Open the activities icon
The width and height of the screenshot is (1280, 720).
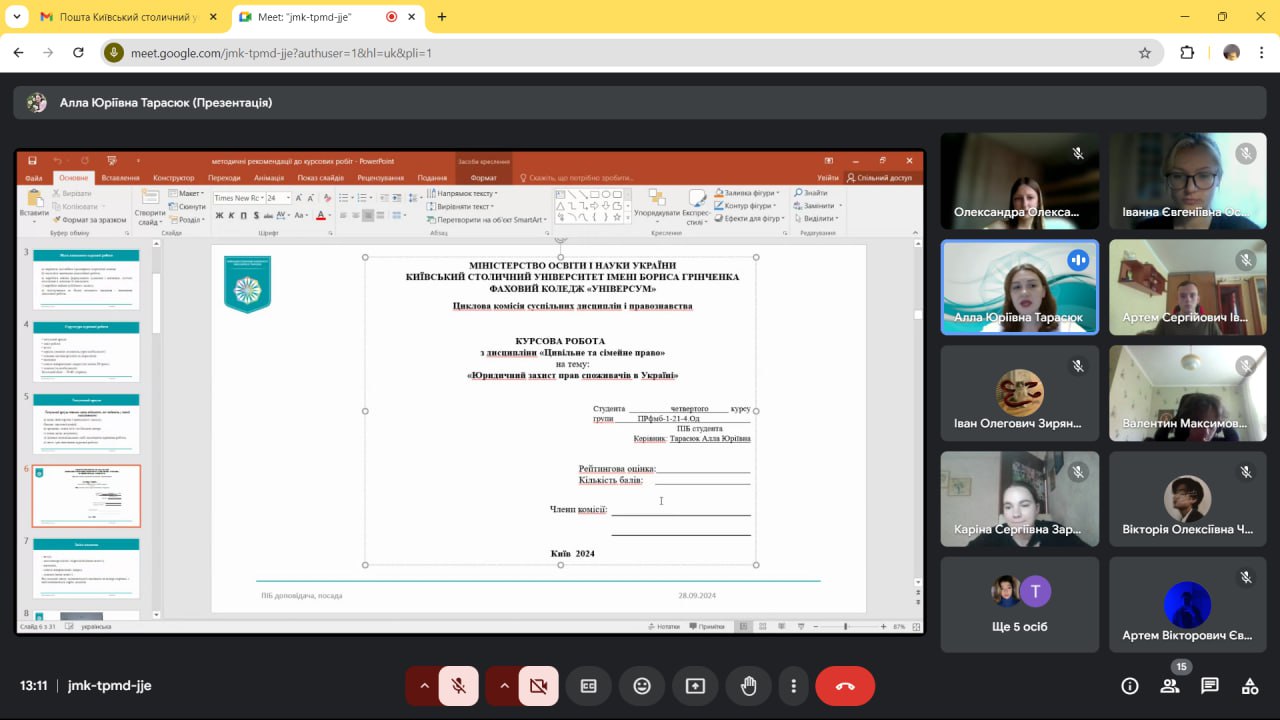point(1250,686)
